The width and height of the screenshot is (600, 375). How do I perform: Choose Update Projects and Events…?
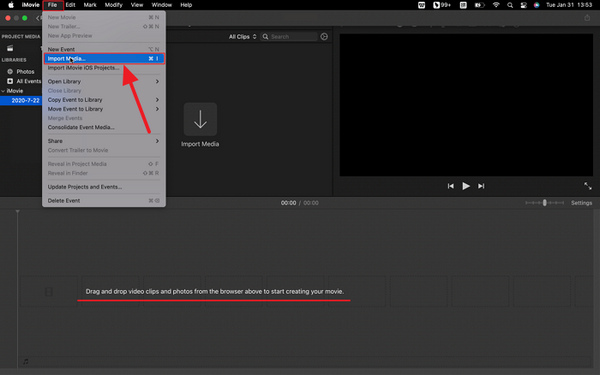(103, 187)
